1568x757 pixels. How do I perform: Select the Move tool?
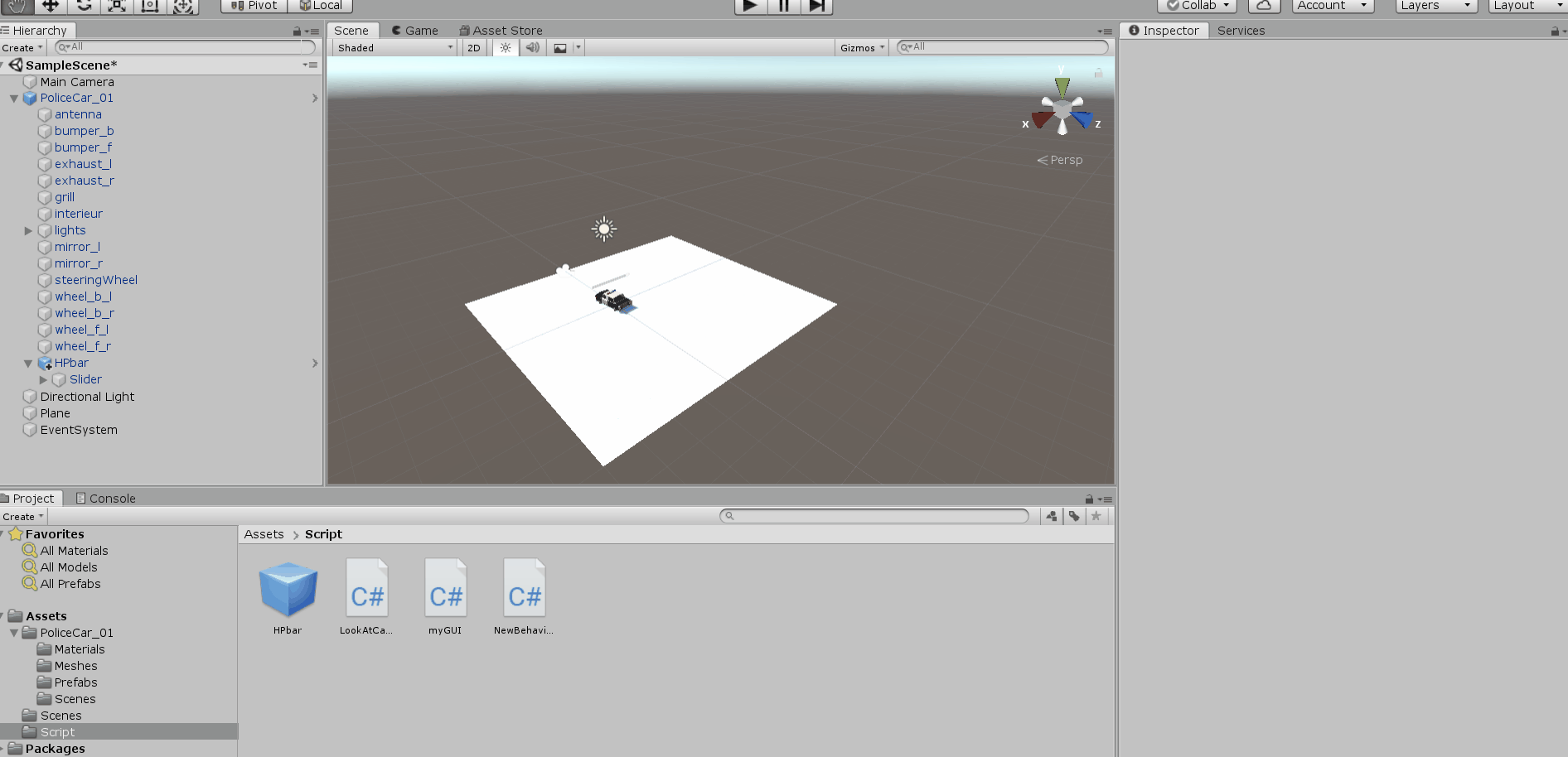[51, 6]
